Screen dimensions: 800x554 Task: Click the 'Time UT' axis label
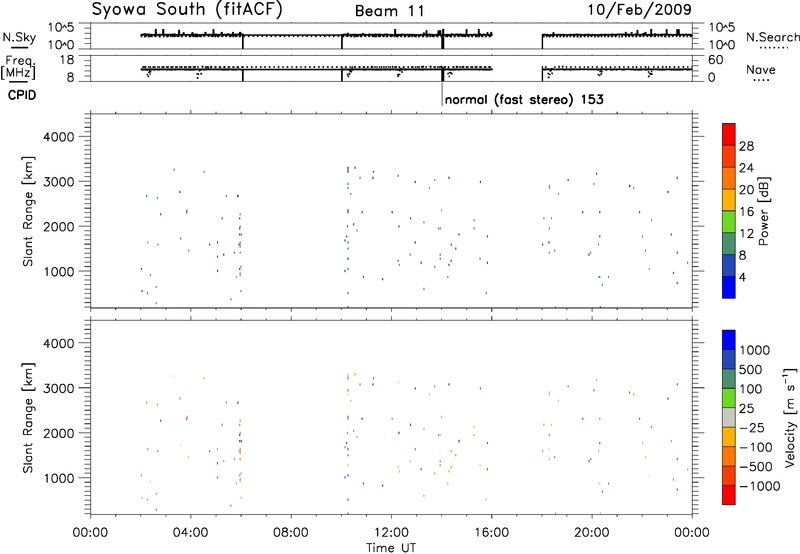click(x=391, y=548)
